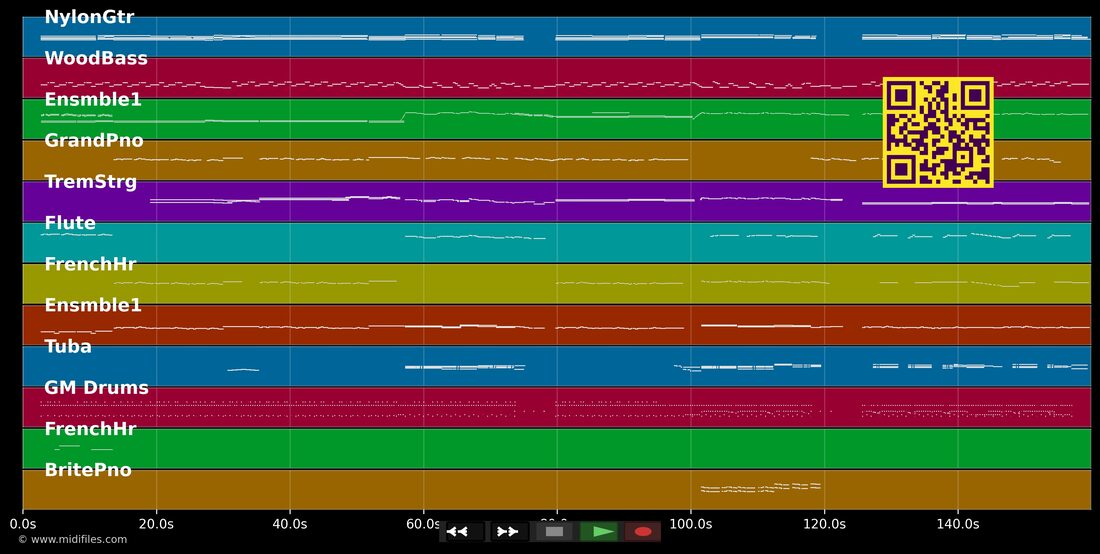This screenshot has height=554, width=1100.
Task: Click the fast-forward transport button
Action: click(x=509, y=532)
